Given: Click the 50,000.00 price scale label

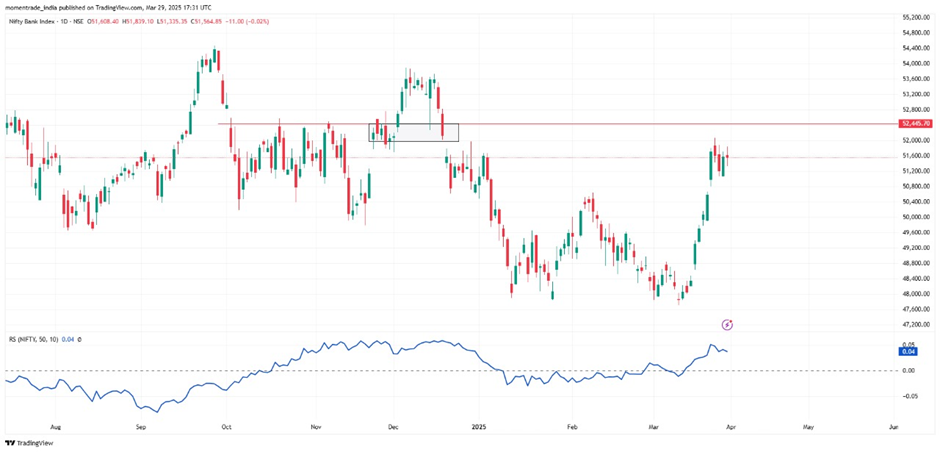Looking at the screenshot, I should 917,217.
